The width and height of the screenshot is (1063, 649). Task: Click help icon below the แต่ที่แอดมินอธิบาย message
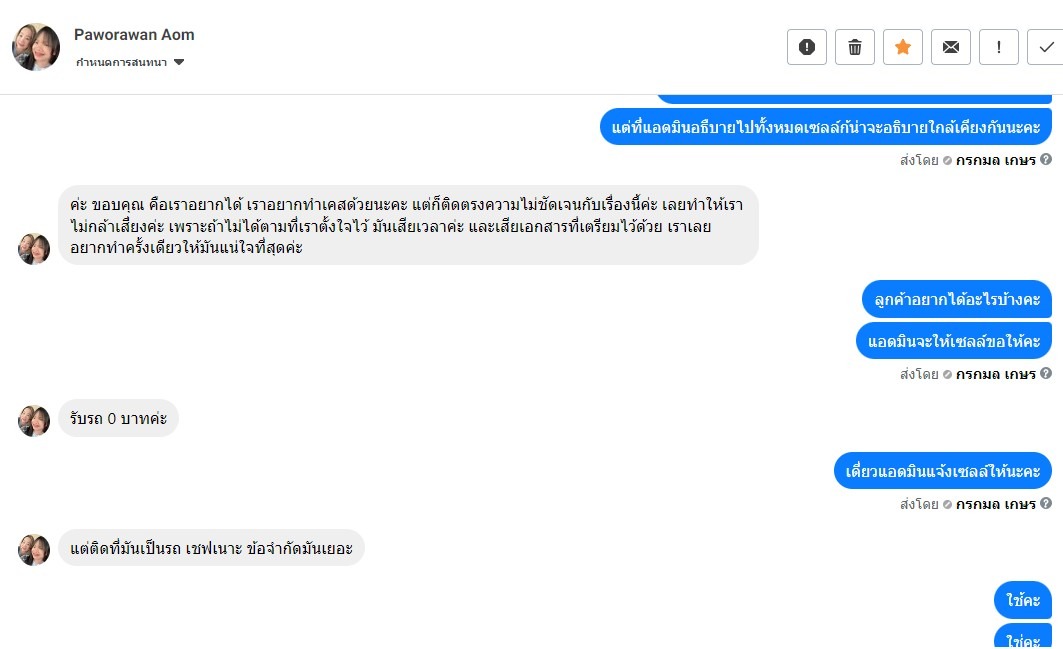1046,159
